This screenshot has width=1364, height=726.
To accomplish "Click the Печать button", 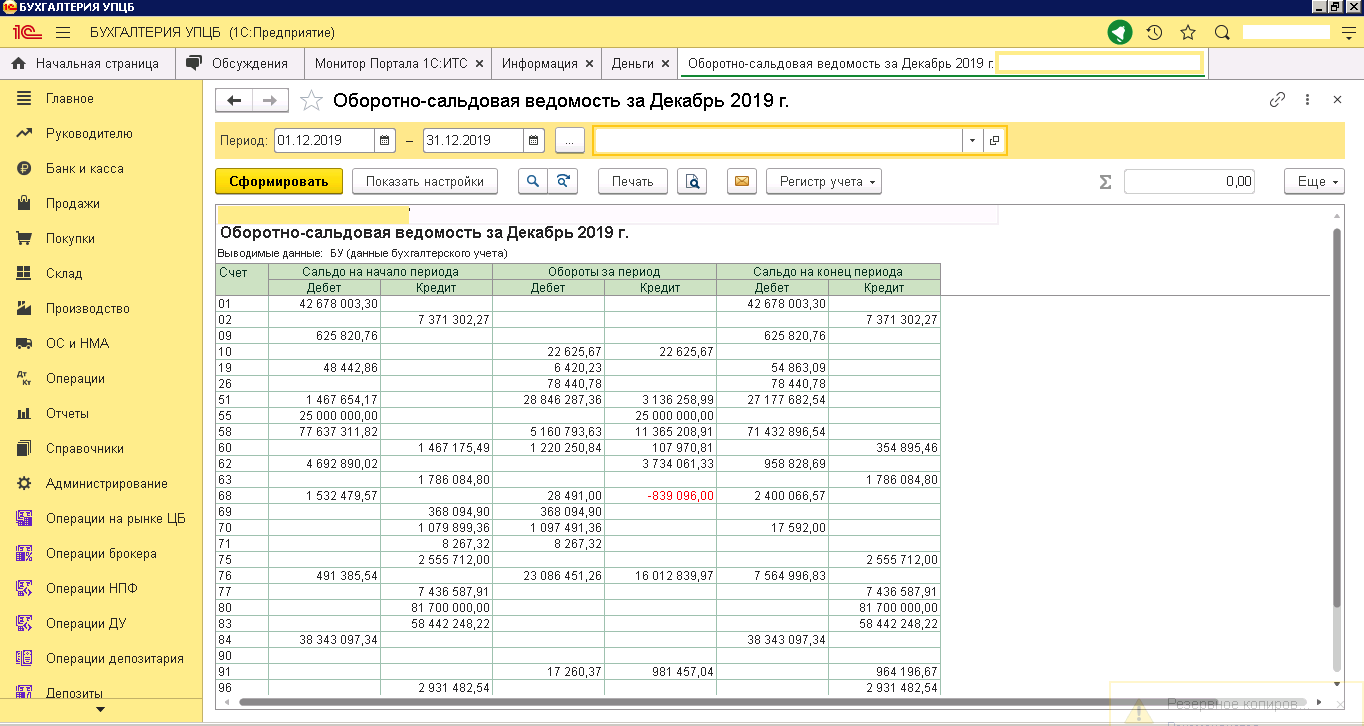I will [x=632, y=181].
